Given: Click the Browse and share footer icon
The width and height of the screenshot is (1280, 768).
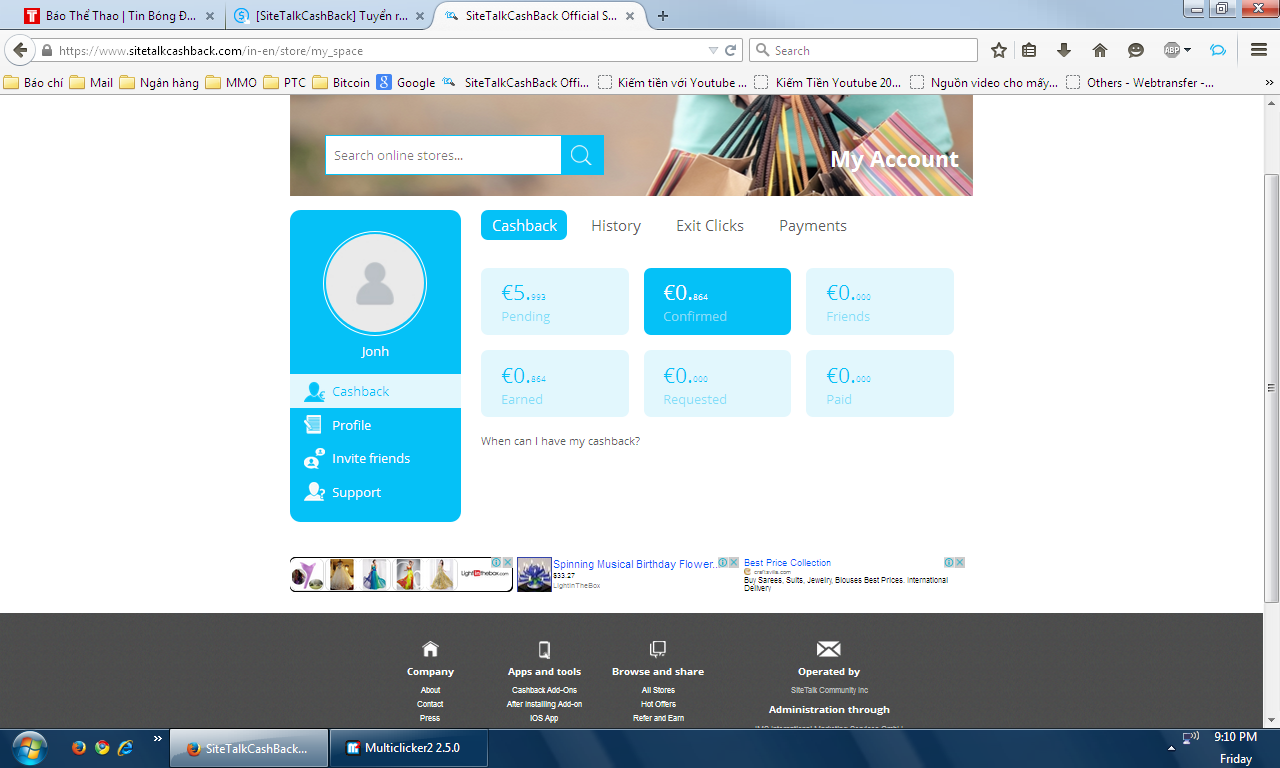Looking at the screenshot, I should pos(658,649).
